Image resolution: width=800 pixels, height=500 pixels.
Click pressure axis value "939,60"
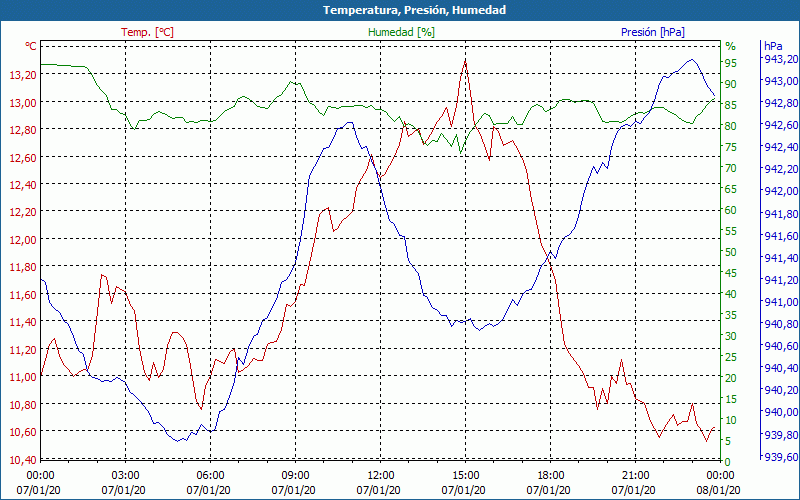(782, 457)
